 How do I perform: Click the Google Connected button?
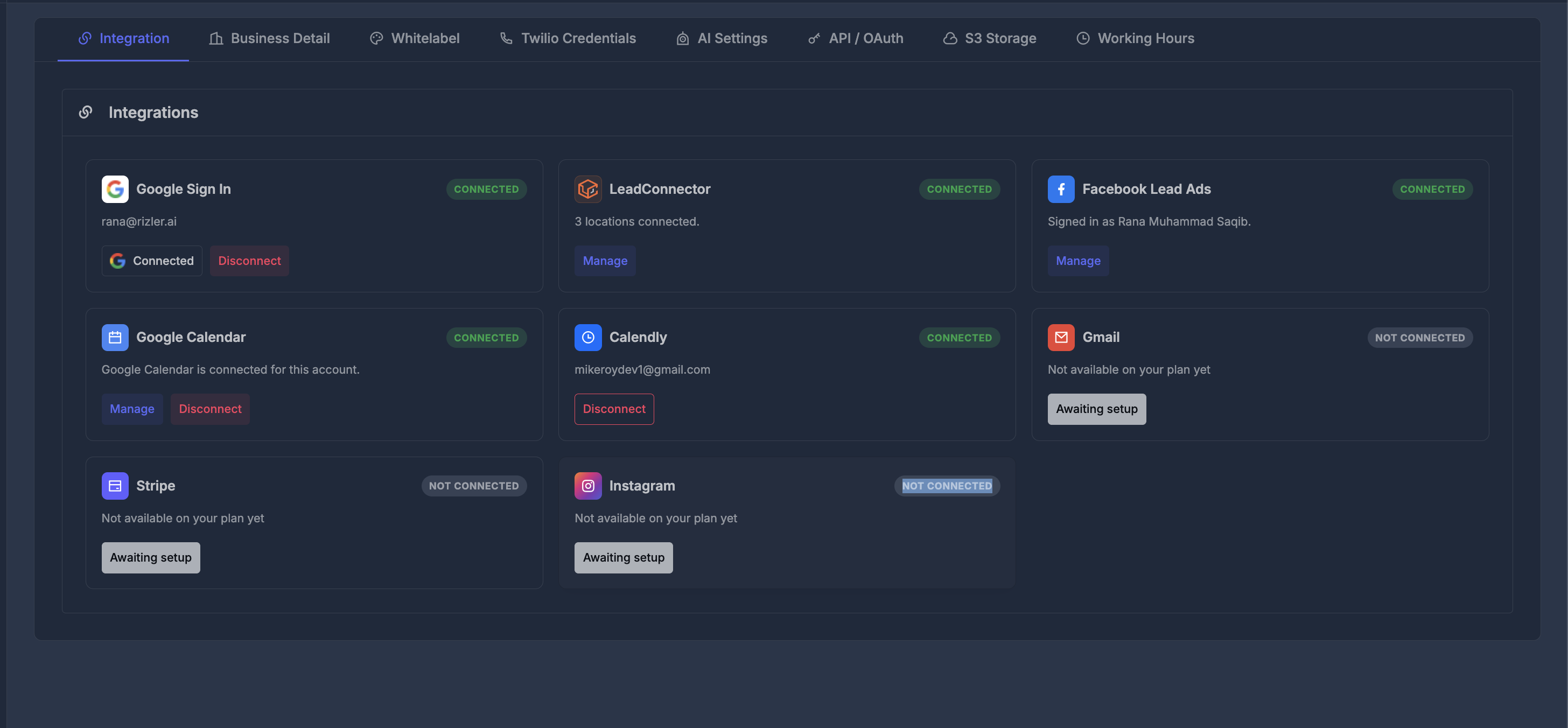[x=151, y=261]
